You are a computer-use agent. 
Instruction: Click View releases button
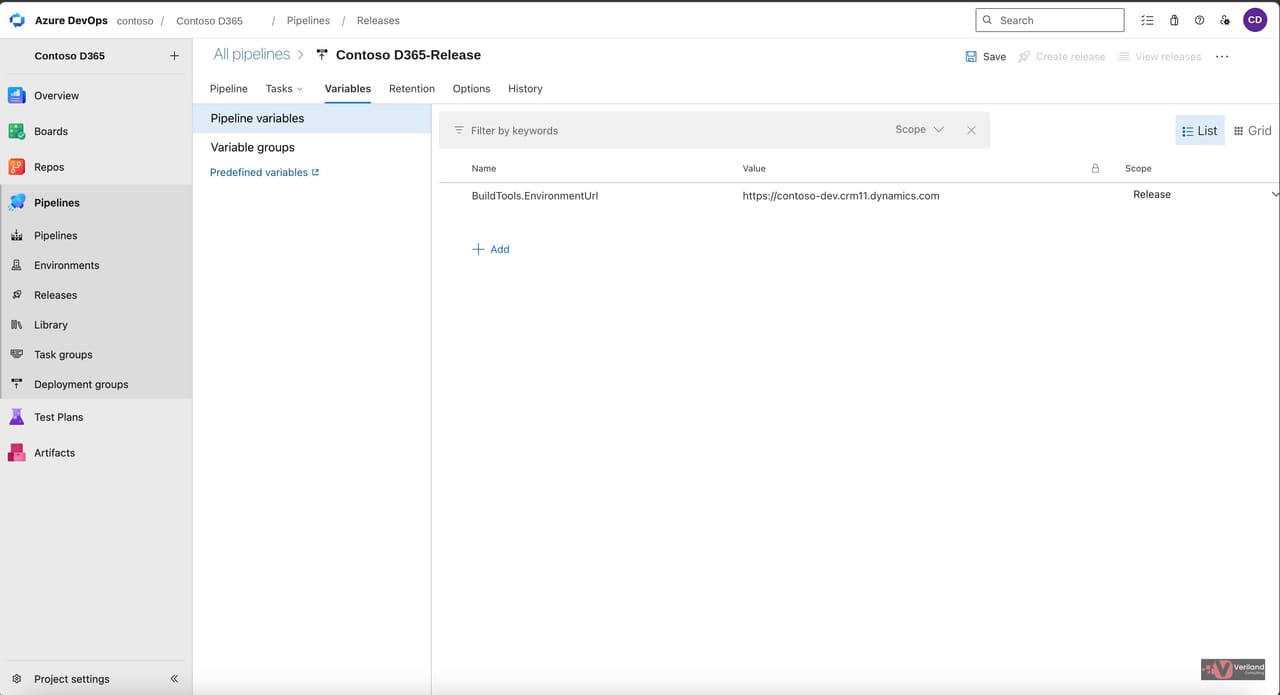coord(1159,57)
